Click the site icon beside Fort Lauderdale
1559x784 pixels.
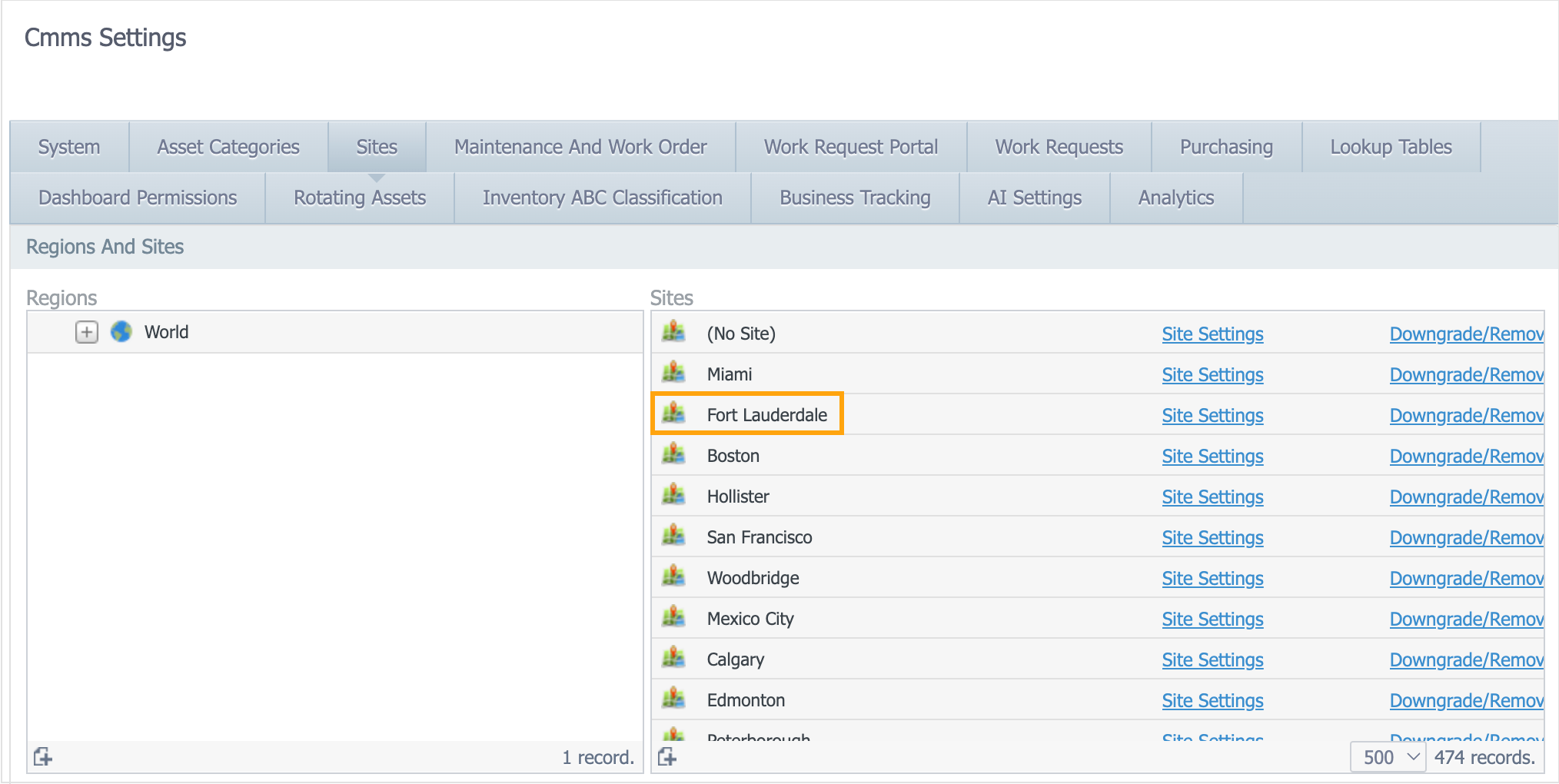[673, 414]
